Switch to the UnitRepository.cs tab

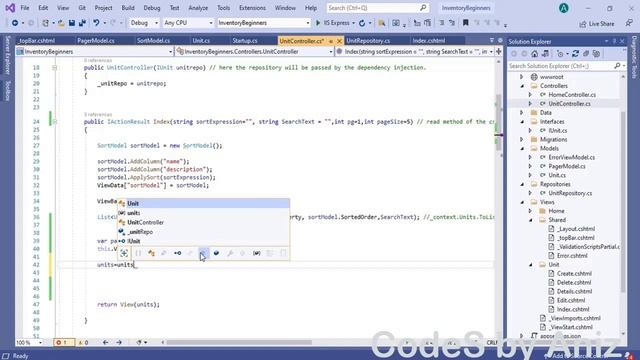[368, 41]
